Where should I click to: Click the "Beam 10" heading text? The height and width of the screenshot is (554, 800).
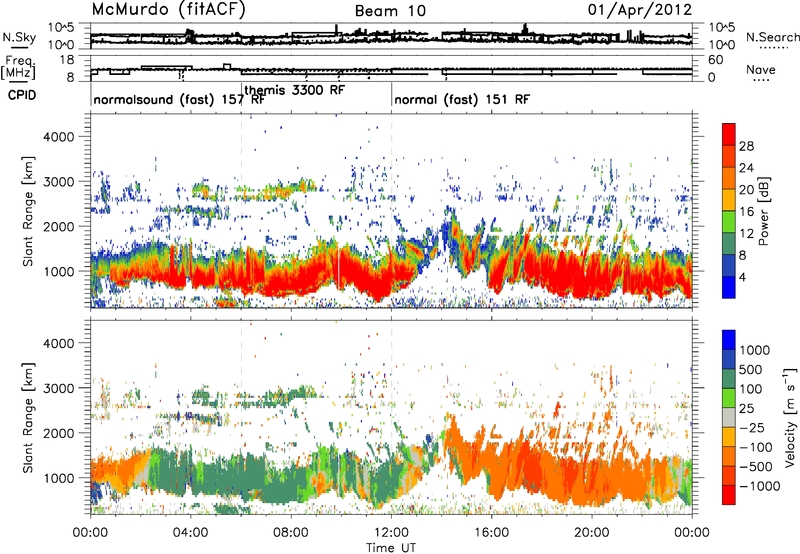coord(390,11)
